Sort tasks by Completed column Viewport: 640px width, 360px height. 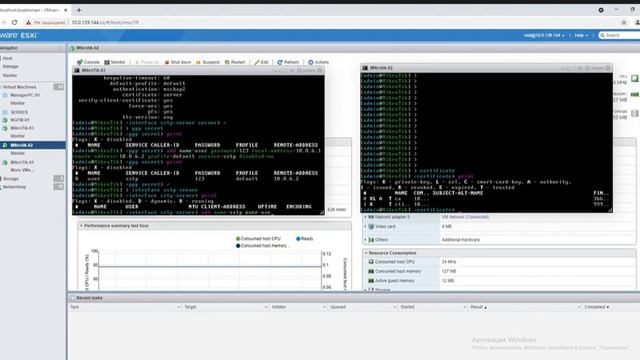pyautogui.click(x=596, y=307)
